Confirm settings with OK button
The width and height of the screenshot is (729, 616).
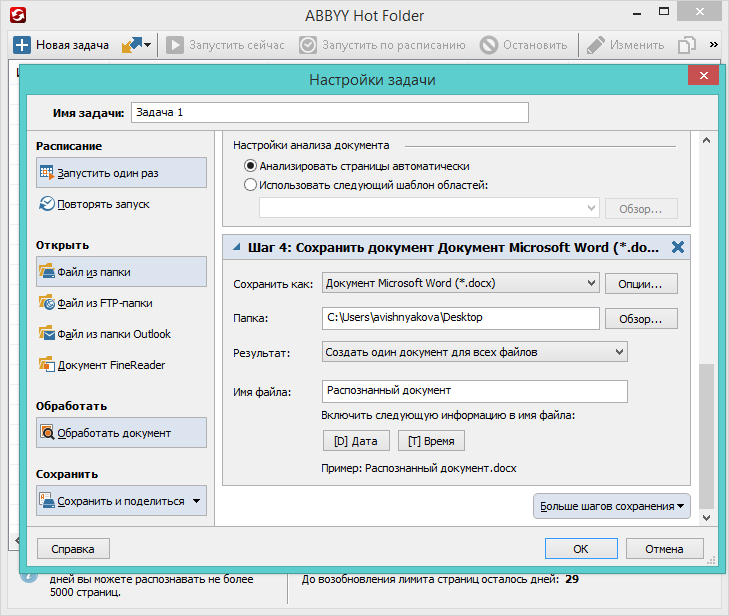(x=581, y=549)
